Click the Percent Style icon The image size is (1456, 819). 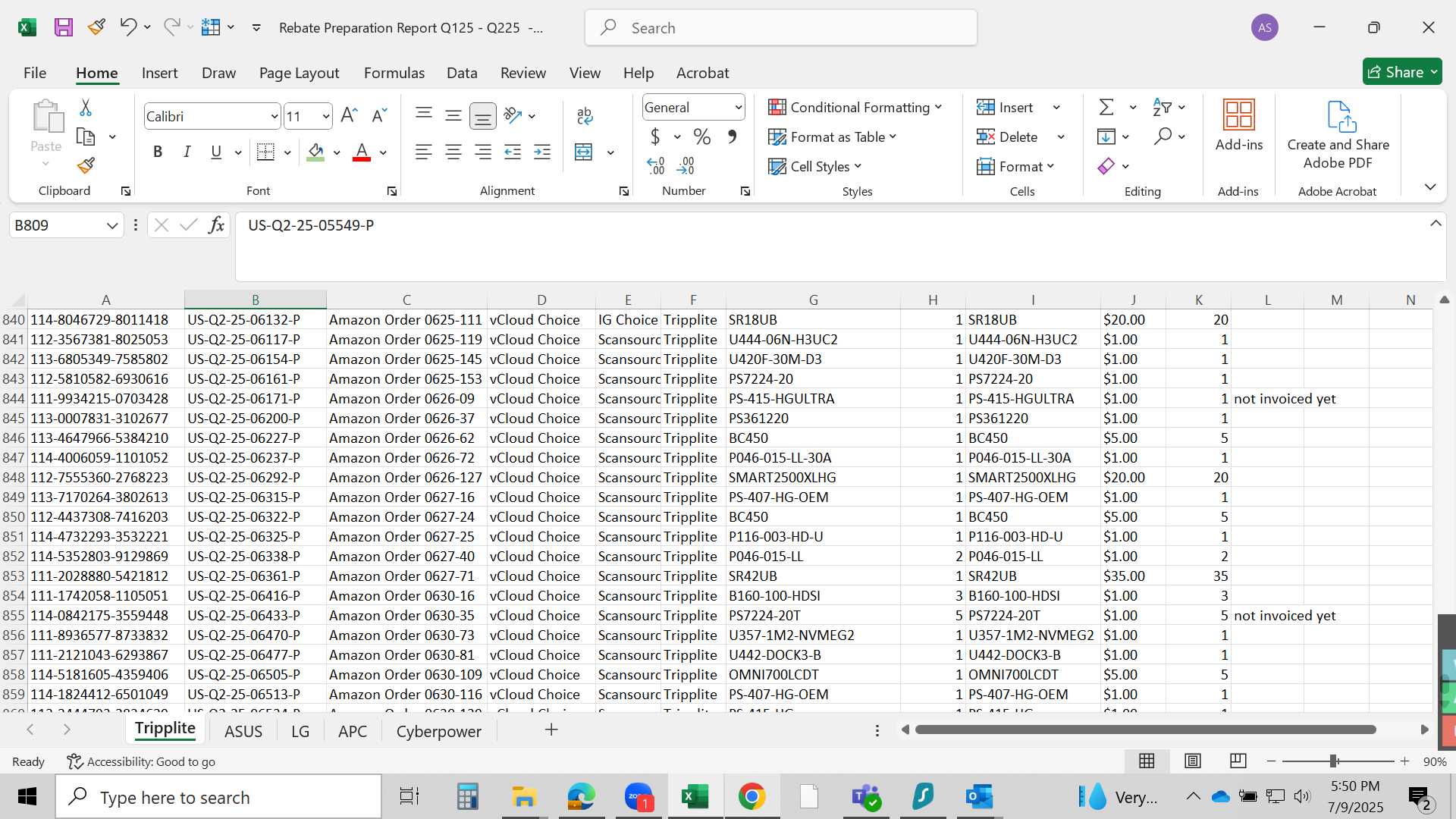(x=702, y=137)
